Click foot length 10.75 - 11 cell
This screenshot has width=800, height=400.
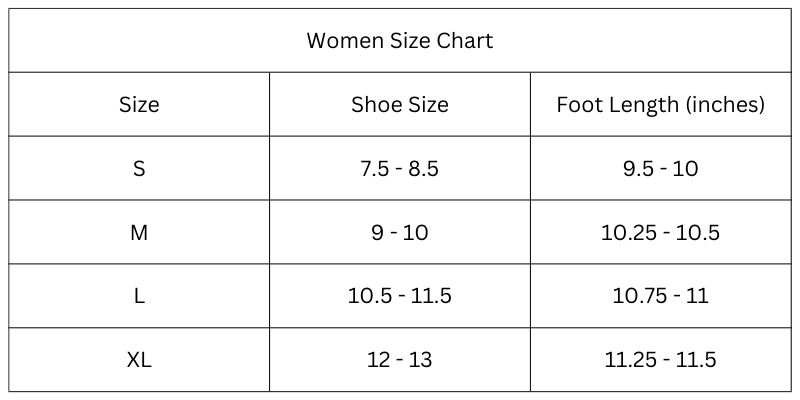(661, 296)
